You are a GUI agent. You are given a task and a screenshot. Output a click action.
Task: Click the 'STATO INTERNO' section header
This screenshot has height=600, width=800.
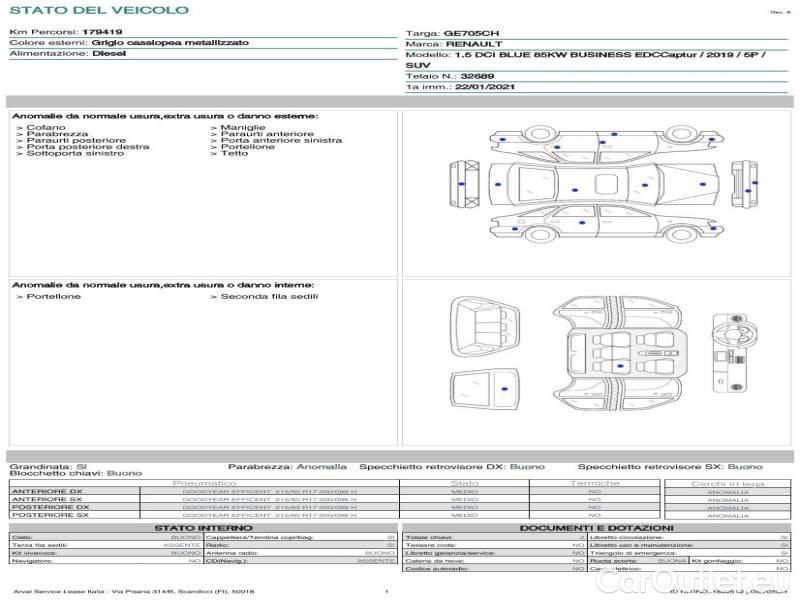pyautogui.click(x=204, y=528)
